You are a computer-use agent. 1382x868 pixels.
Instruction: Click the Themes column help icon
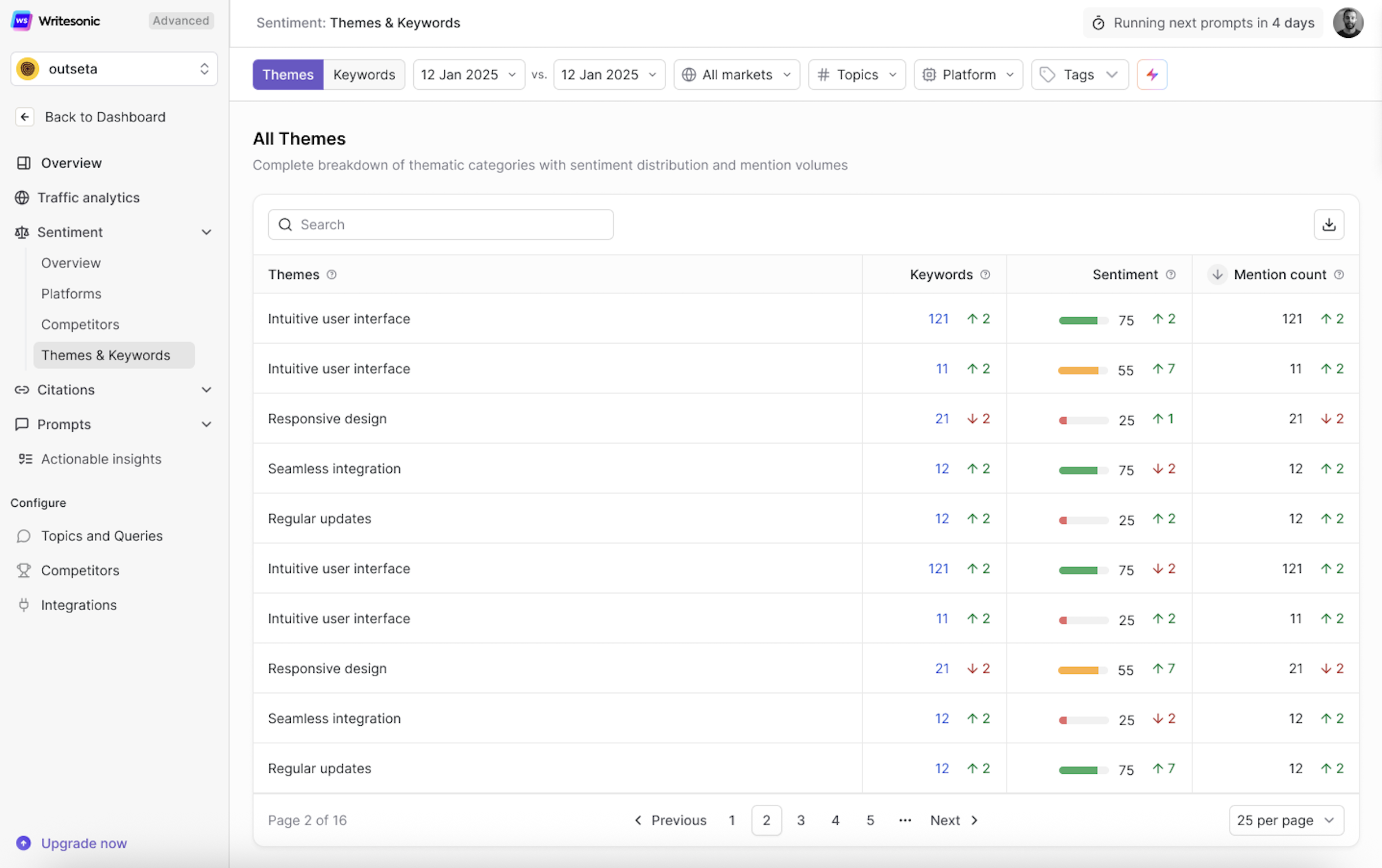(x=331, y=275)
